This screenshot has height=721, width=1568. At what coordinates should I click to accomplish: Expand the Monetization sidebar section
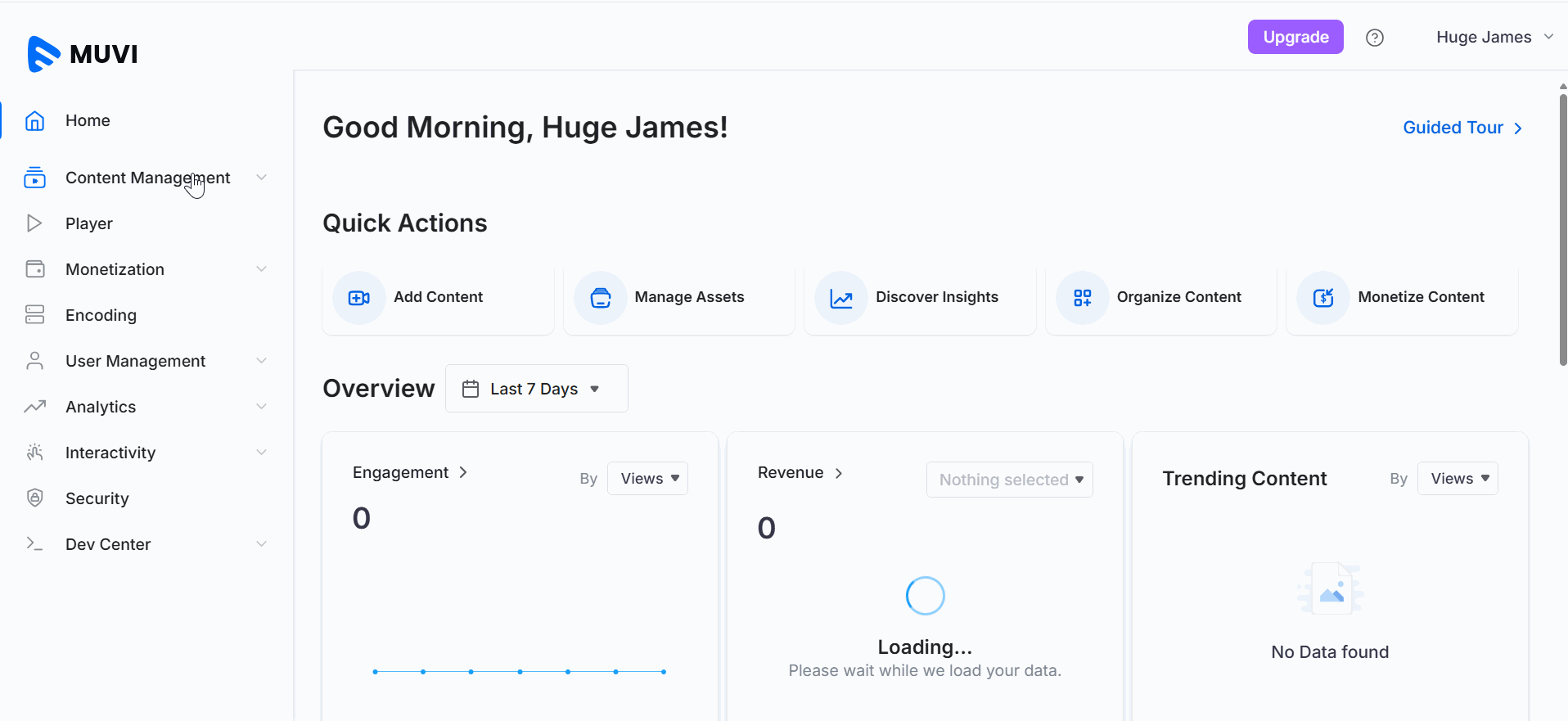click(261, 269)
